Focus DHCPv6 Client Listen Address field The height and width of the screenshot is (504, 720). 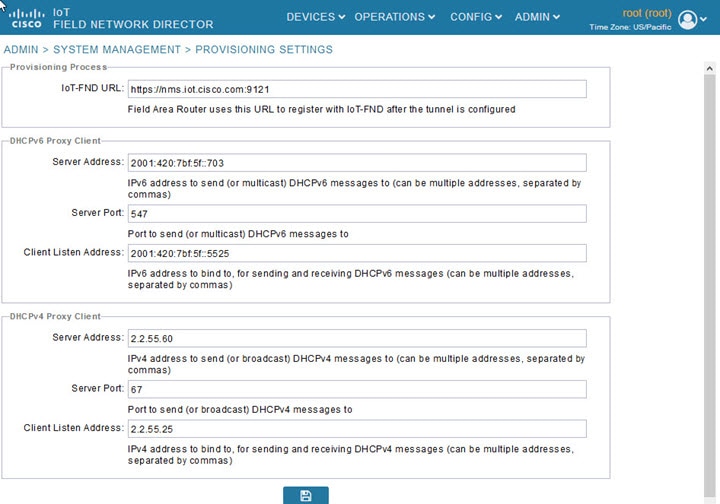[357, 253]
